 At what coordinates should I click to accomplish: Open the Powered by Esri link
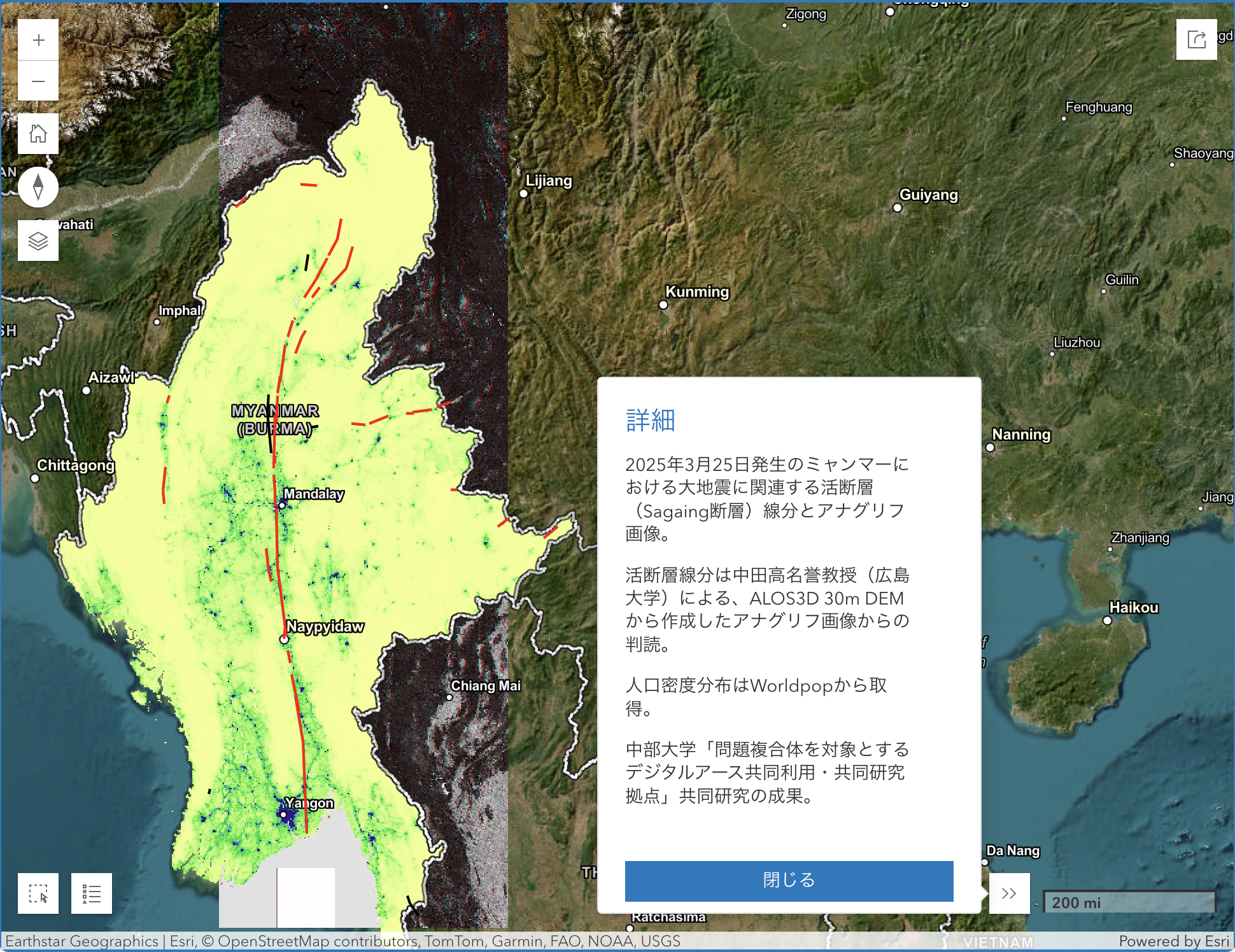tap(1173, 941)
